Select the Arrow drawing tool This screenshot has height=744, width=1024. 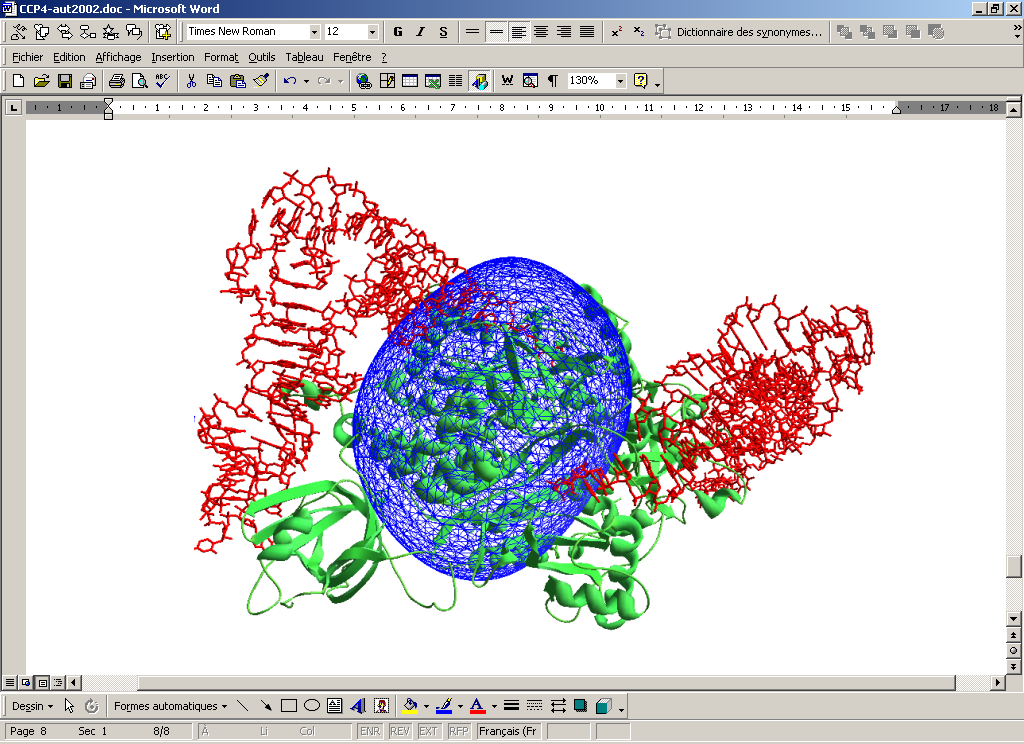(x=266, y=706)
